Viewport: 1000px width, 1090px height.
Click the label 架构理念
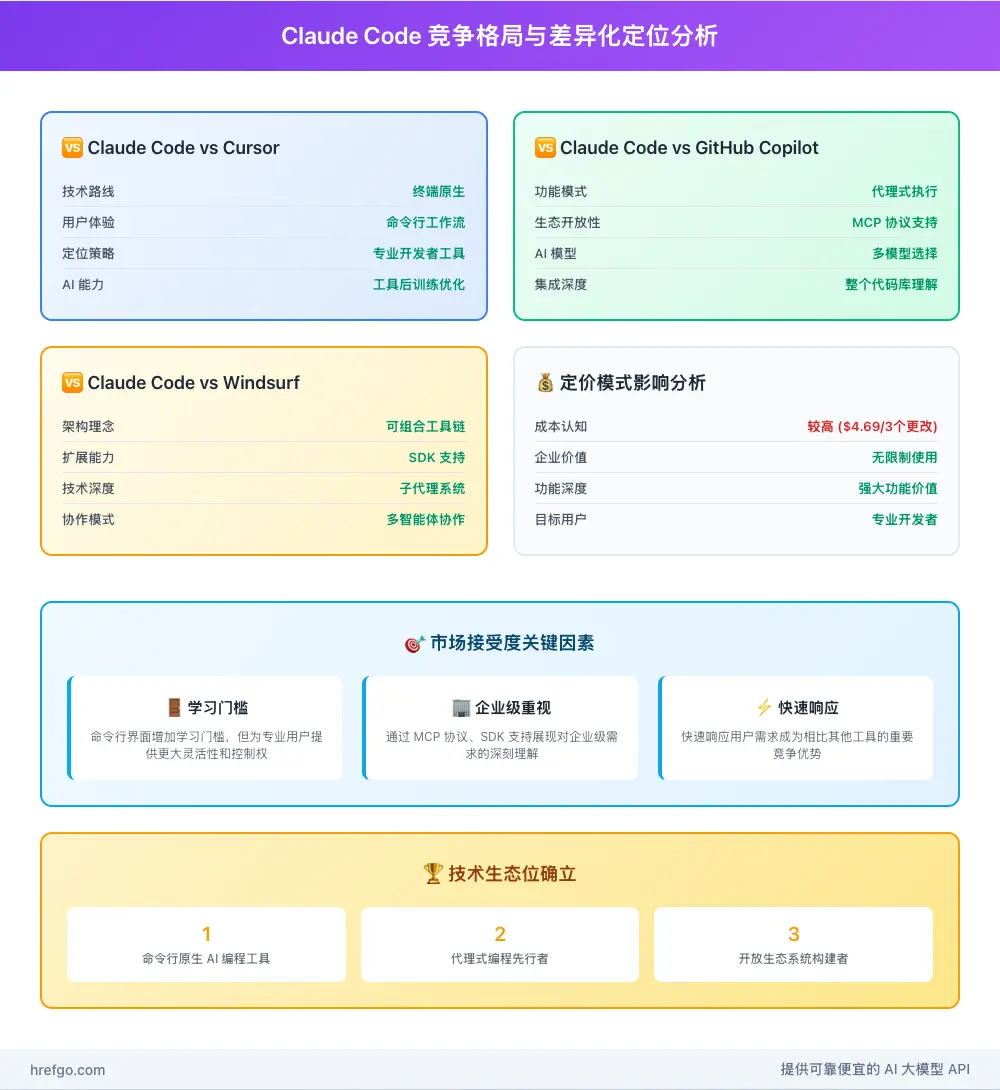(88, 426)
